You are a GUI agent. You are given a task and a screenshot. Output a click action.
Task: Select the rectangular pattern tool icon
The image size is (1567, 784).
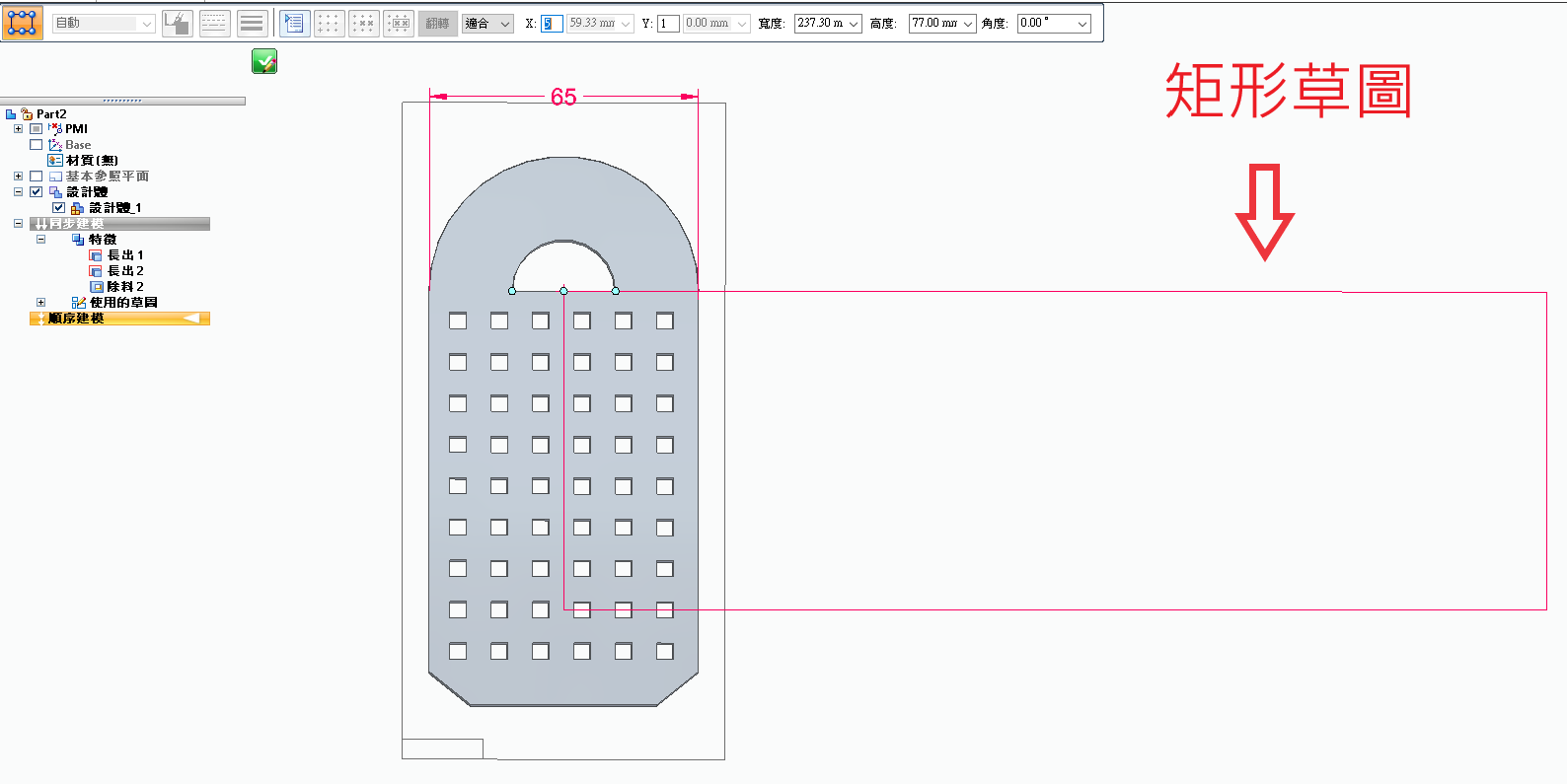tap(22, 23)
